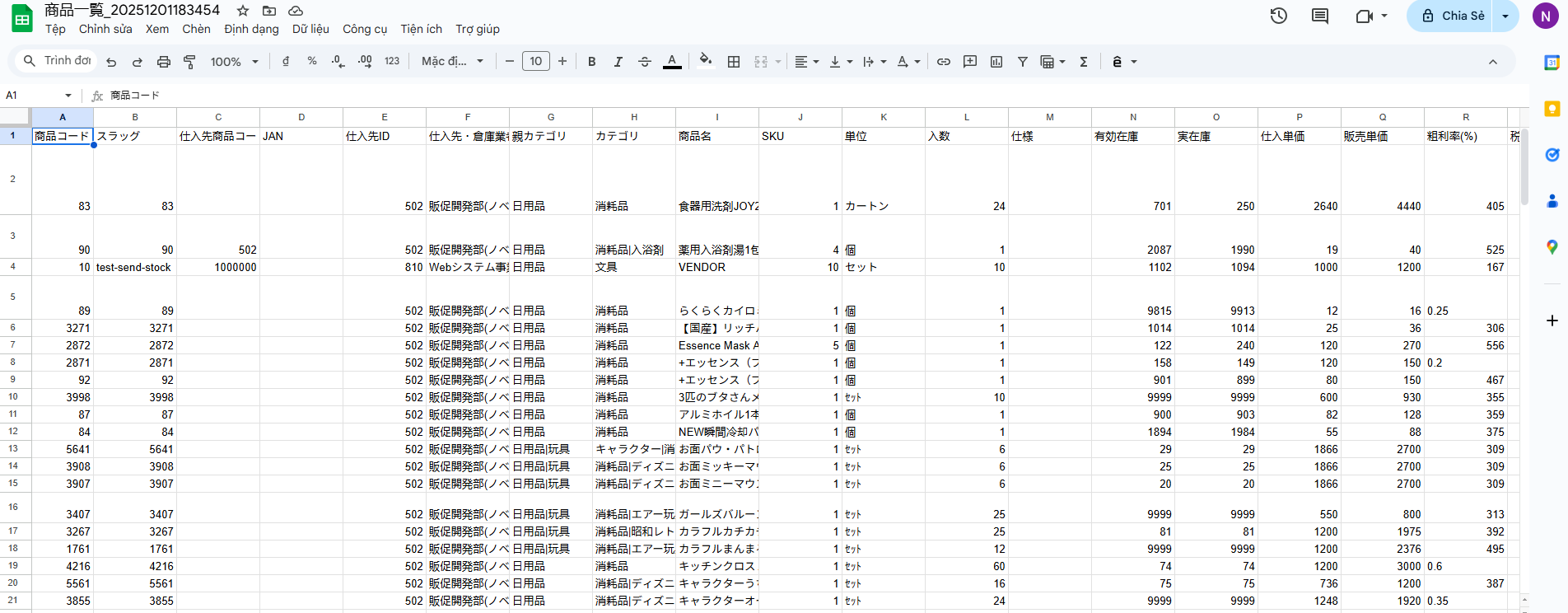Click the print icon in toolbar
Image resolution: width=1568 pixels, height=613 pixels.
click(163, 62)
